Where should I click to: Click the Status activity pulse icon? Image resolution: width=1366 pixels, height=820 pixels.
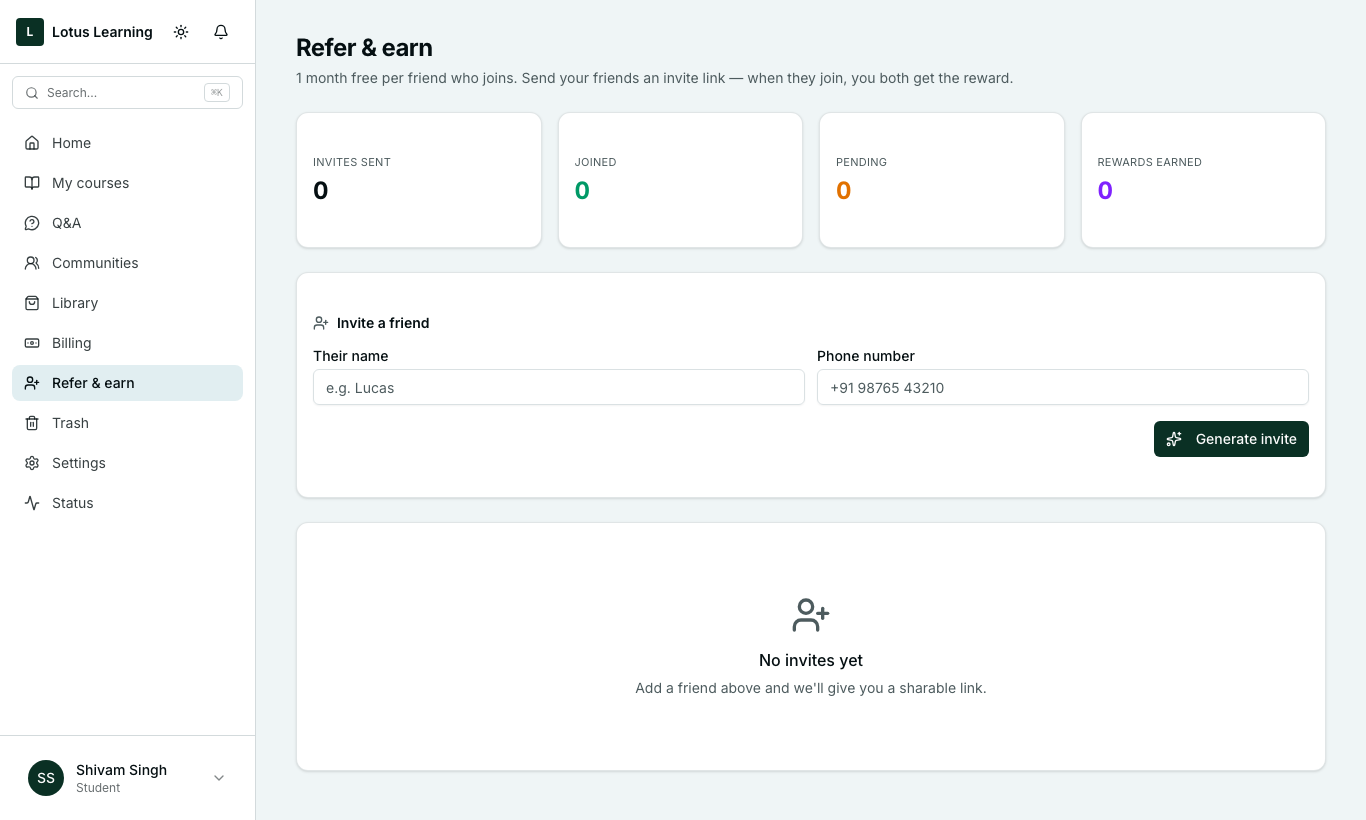click(32, 503)
